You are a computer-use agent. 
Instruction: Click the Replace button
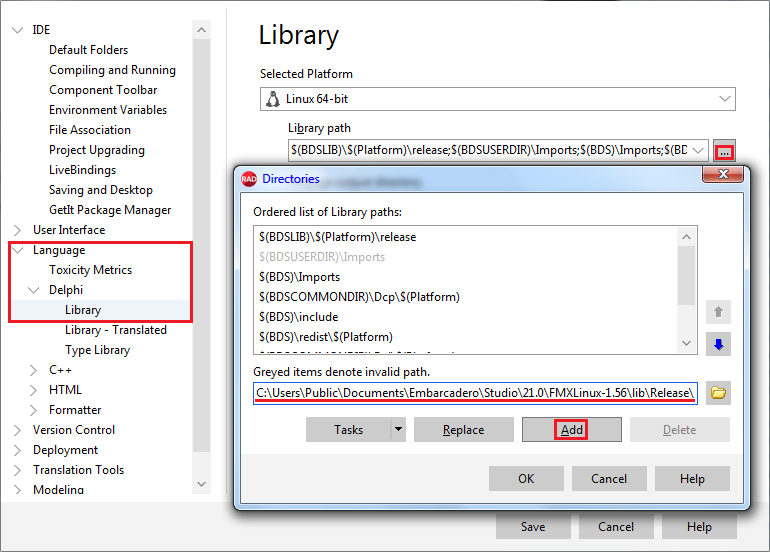[464, 430]
